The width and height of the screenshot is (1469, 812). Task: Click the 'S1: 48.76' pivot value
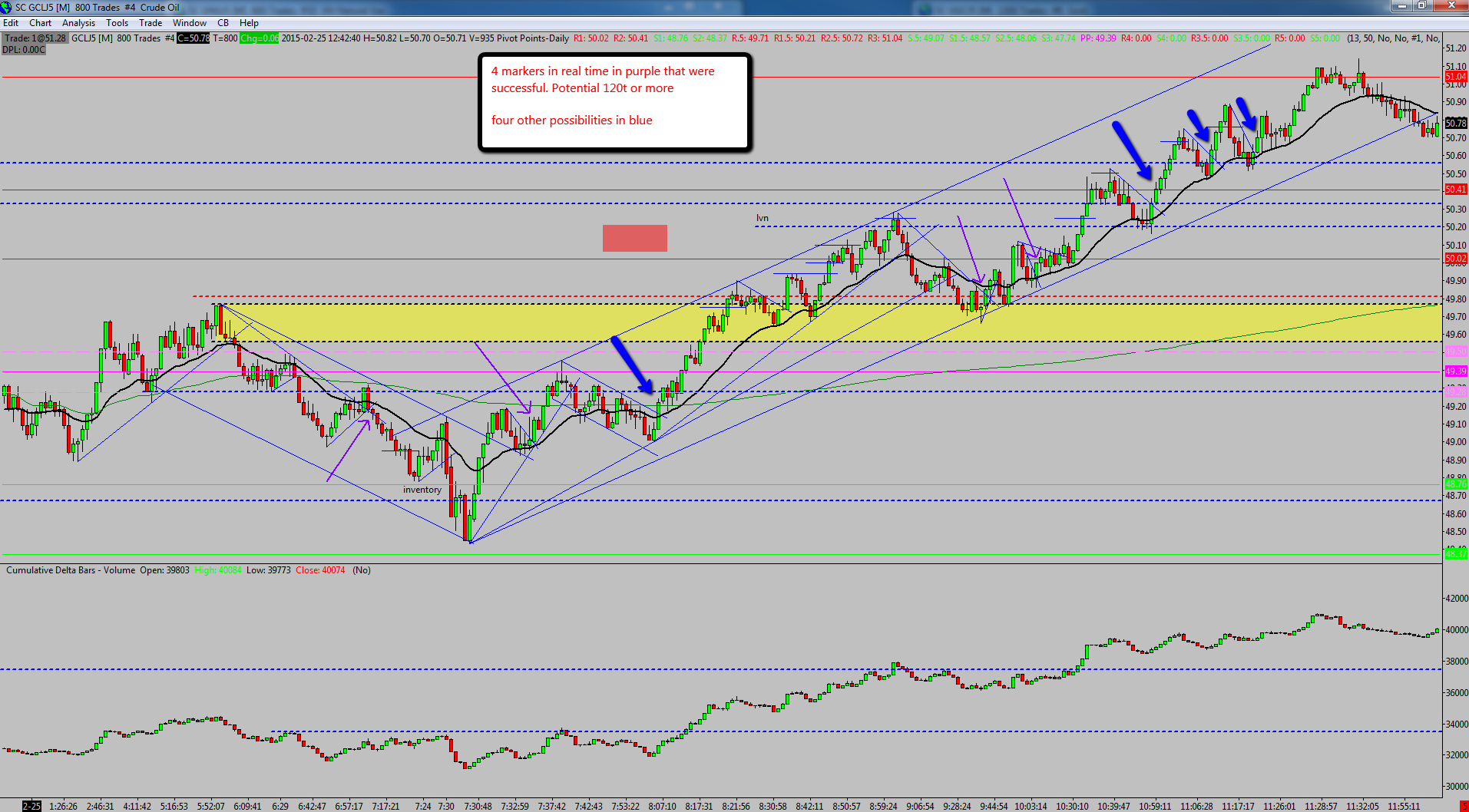click(670, 38)
